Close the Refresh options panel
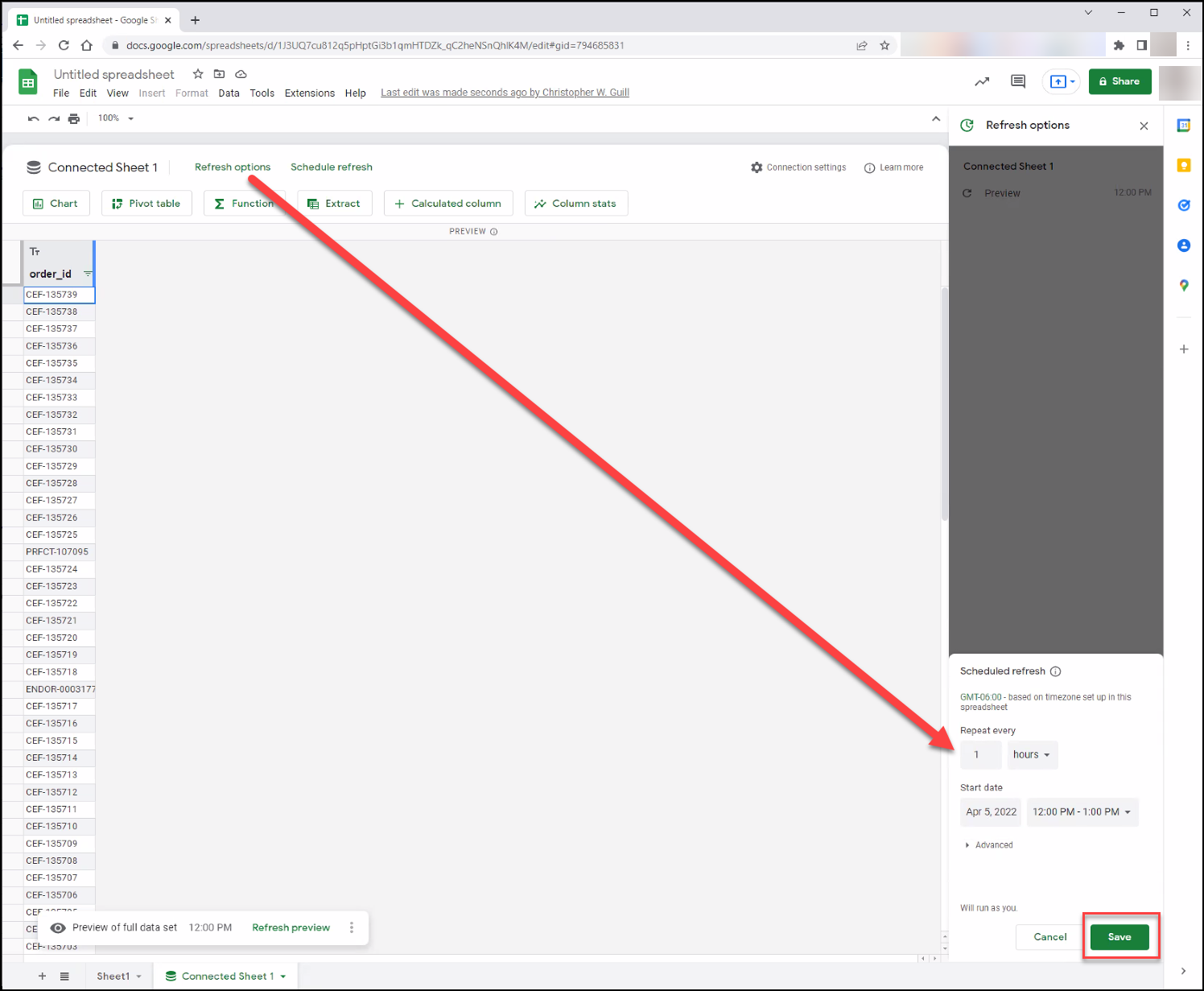Image resolution: width=1204 pixels, height=991 pixels. tap(1144, 126)
